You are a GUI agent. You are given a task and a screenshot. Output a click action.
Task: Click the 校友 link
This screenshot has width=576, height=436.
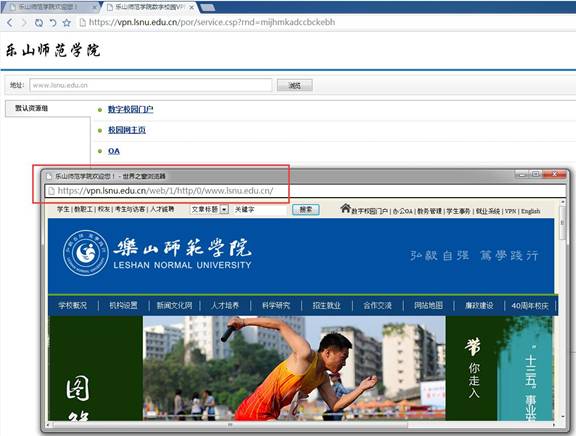tap(104, 209)
